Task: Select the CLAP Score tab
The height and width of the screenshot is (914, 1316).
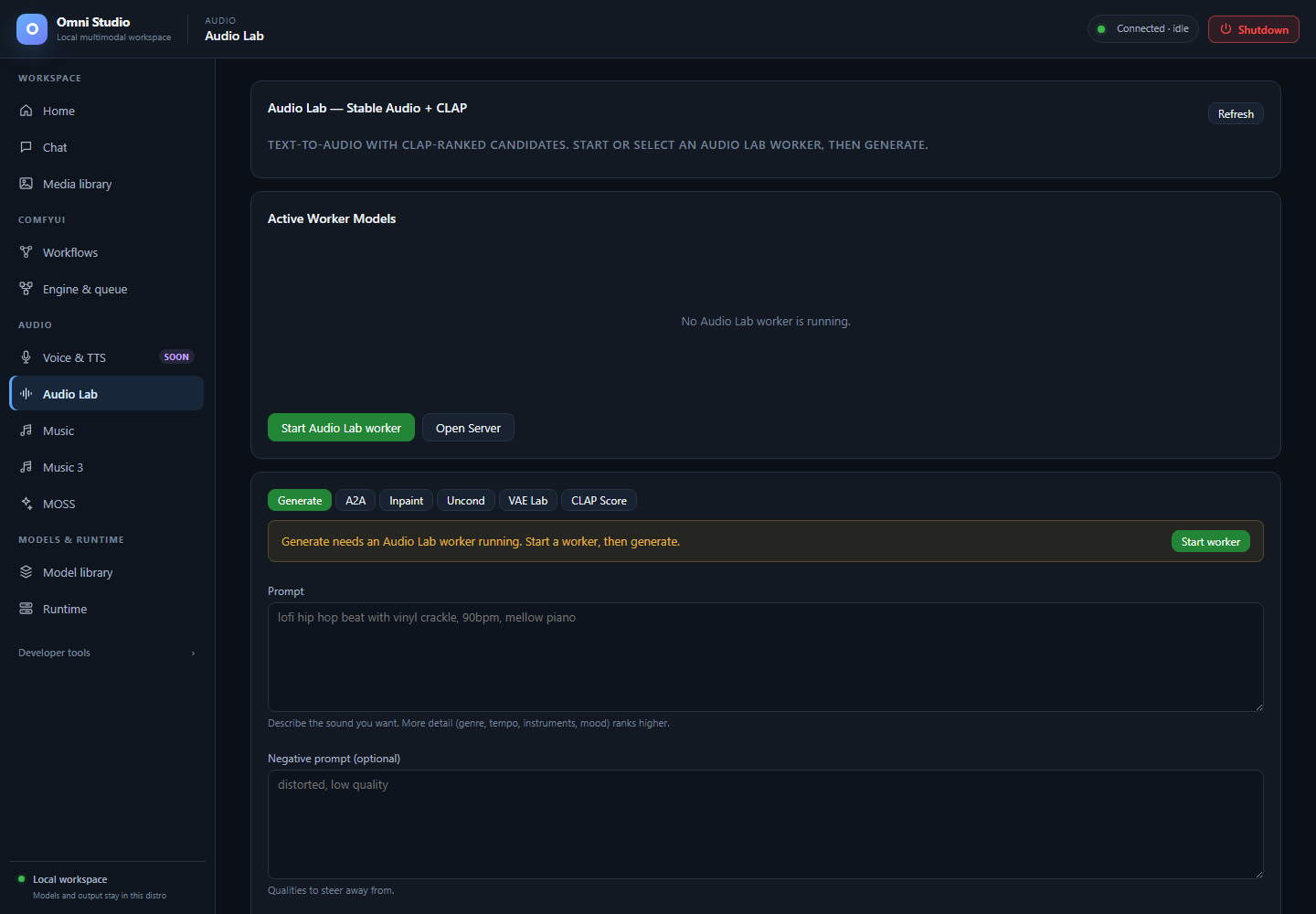Action: [x=600, y=501]
